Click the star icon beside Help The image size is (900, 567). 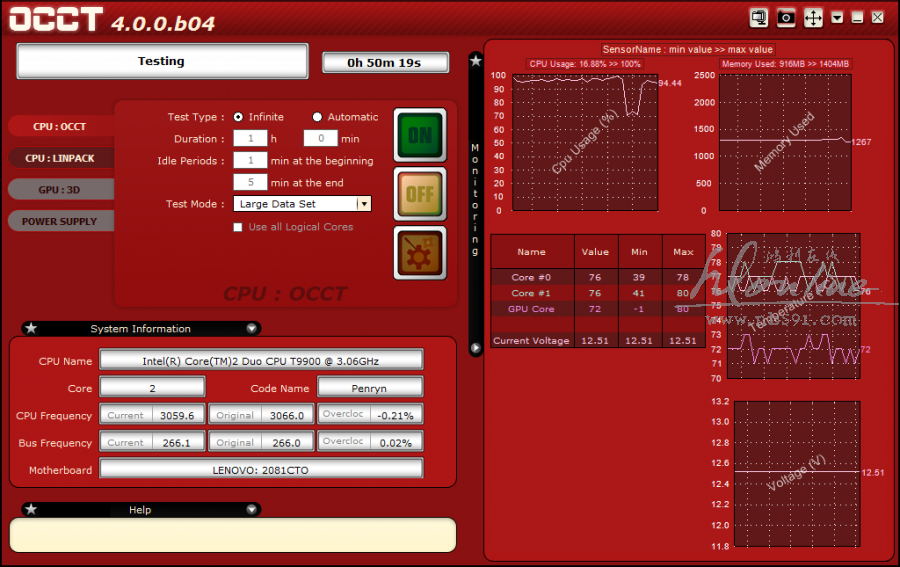point(32,510)
